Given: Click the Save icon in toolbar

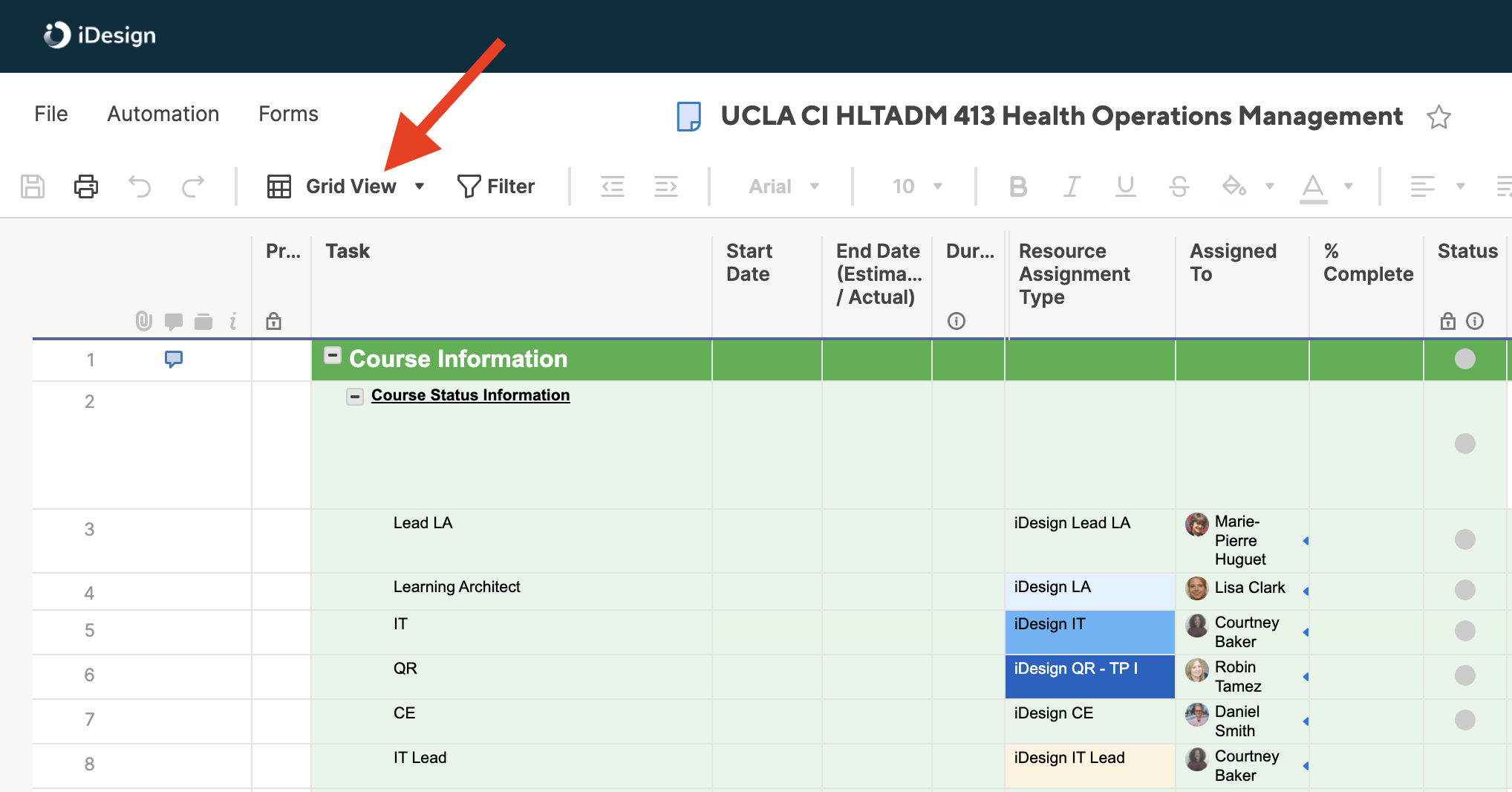Looking at the screenshot, I should [33, 186].
